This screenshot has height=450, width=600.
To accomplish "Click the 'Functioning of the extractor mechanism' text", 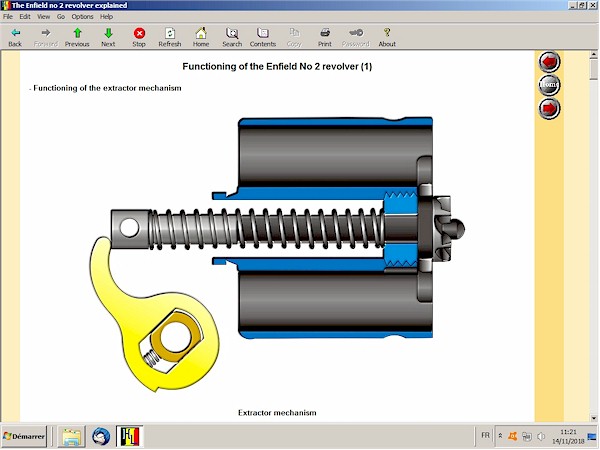I will tap(107, 88).
